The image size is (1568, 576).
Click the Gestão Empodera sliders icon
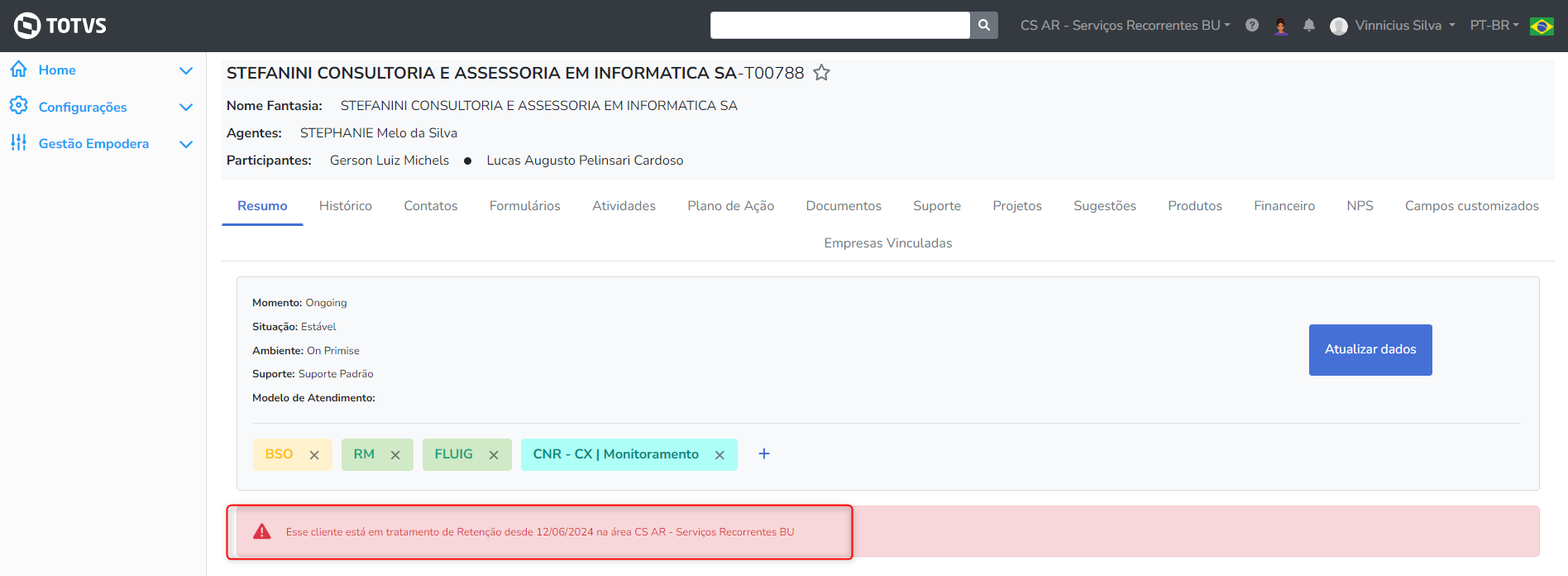(x=19, y=142)
